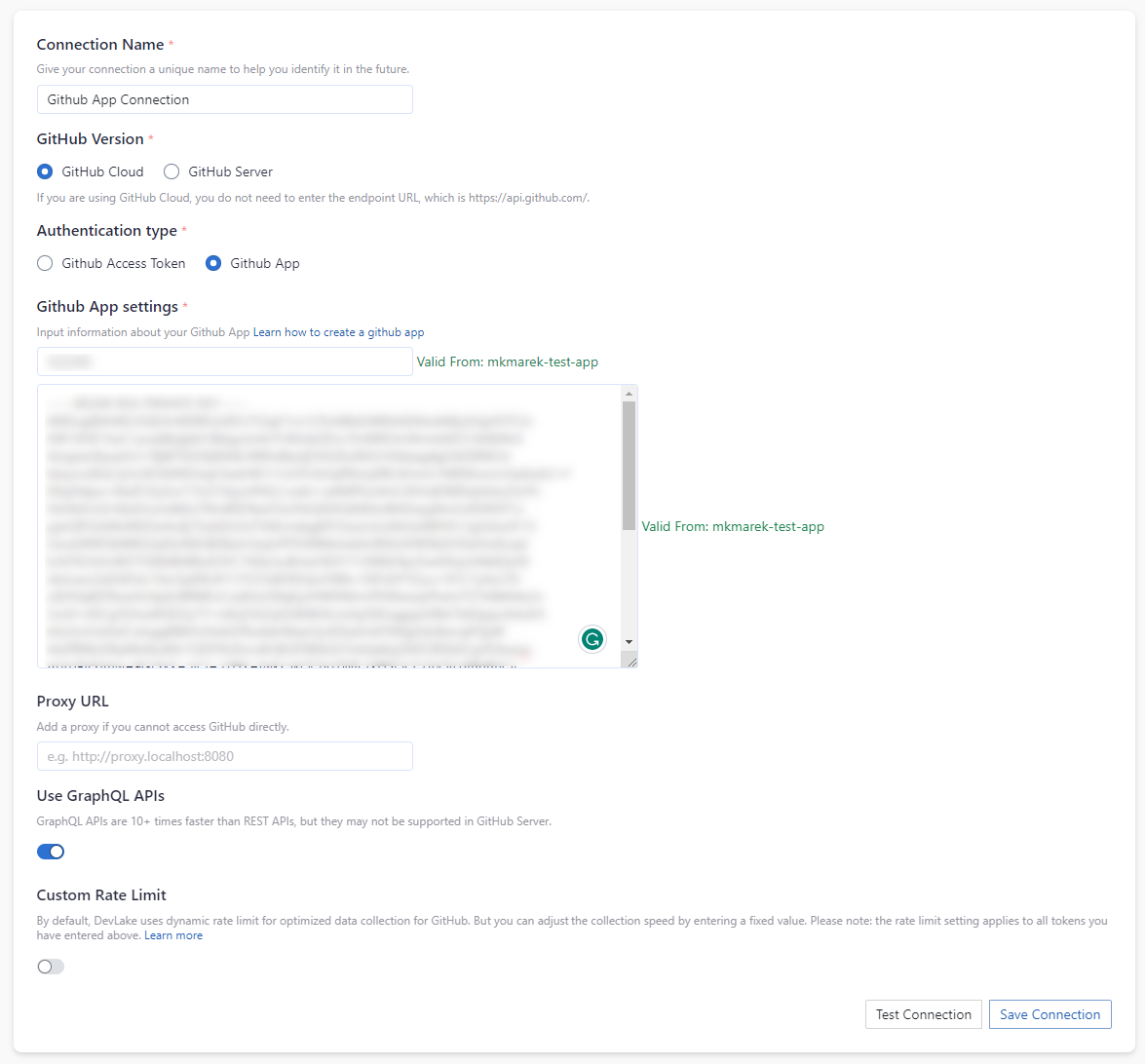Click the textarea scrollbar up arrow
The image size is (1145, 1064).
(629, 394)
